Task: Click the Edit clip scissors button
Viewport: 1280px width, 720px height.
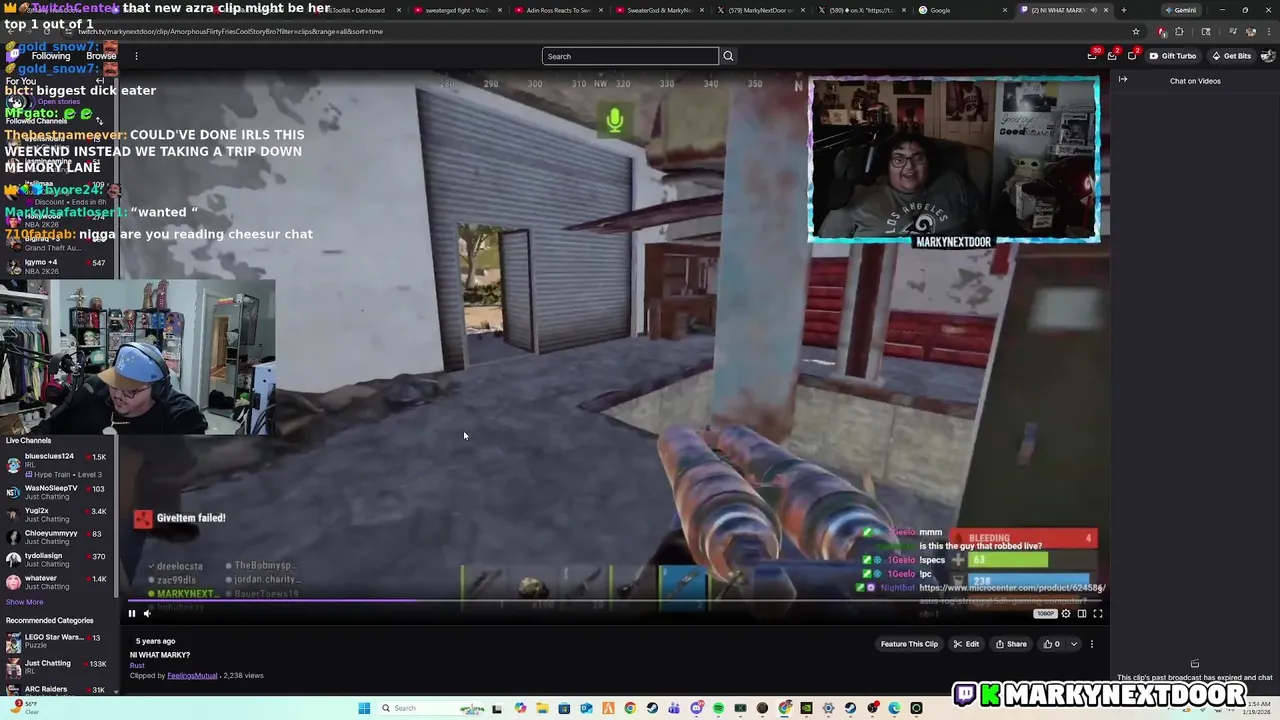Action: 966,644
